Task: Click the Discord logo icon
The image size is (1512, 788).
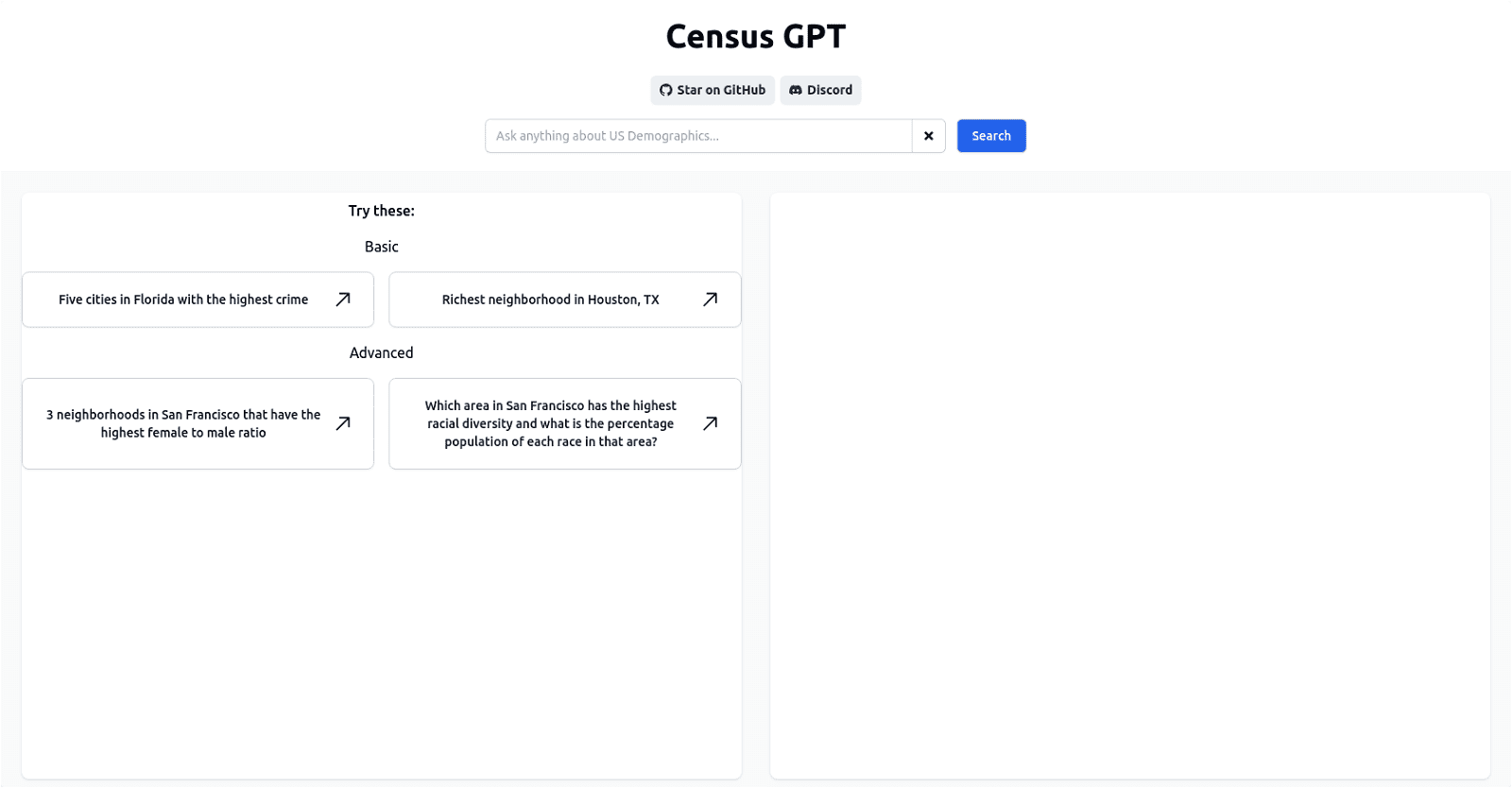Action: click(796, 90)
